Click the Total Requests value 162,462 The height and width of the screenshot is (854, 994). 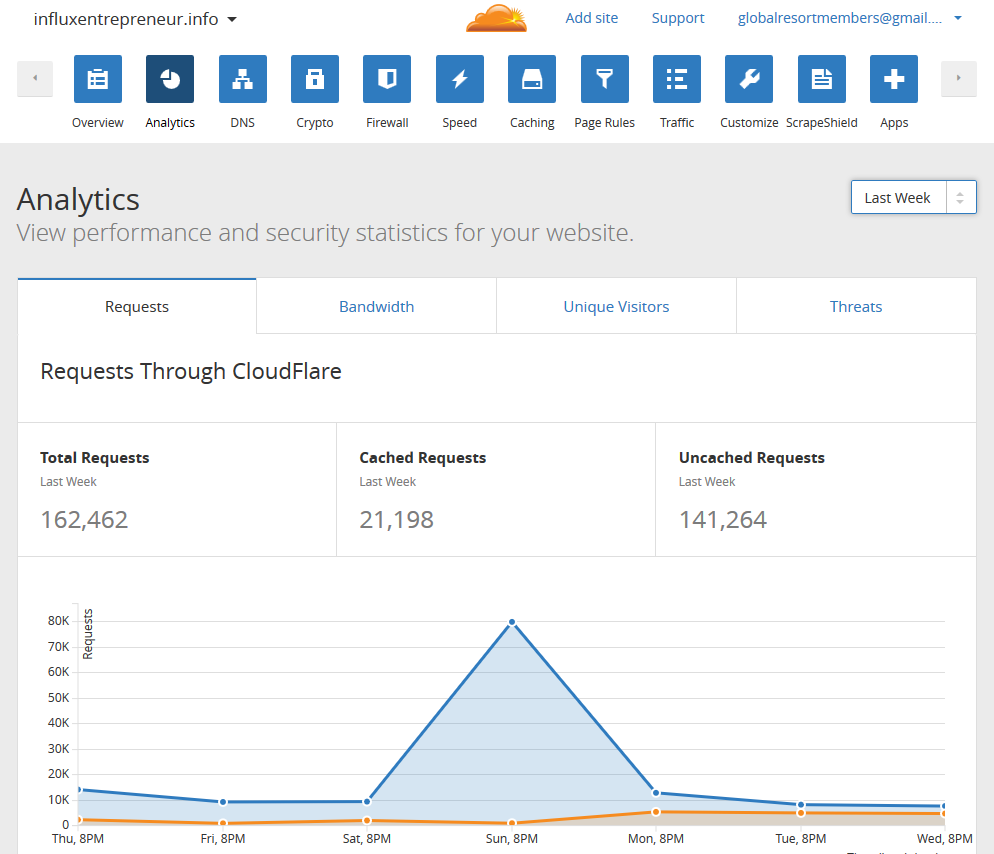pyautogui.click(x=84, y=520)
